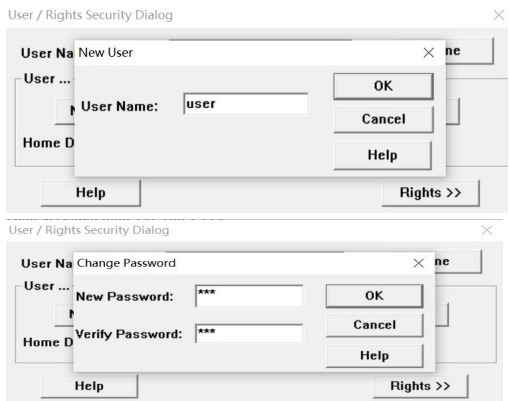Open Help in the Change Password dialog
Image resolution: width=510 pixels, height=401 pixels.
click(x=375, y=356)
